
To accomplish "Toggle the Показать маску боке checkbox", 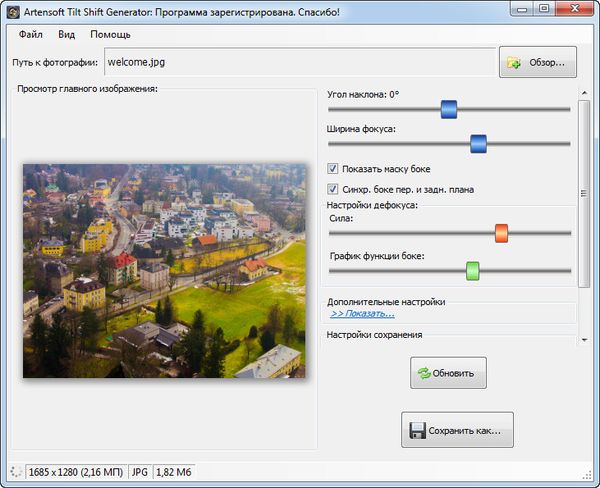I will click(334, 169).
